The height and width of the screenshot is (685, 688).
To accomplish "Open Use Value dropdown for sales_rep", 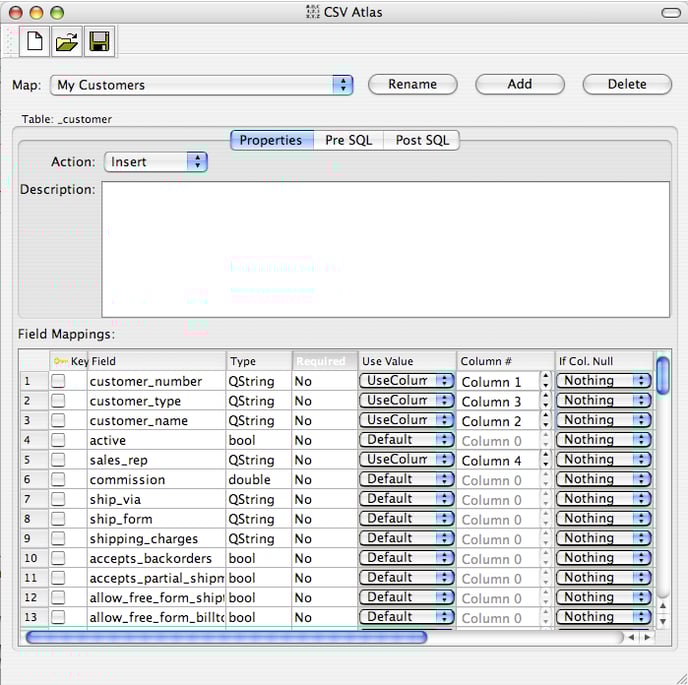I will pyautogui.click(x=406, y=459).
